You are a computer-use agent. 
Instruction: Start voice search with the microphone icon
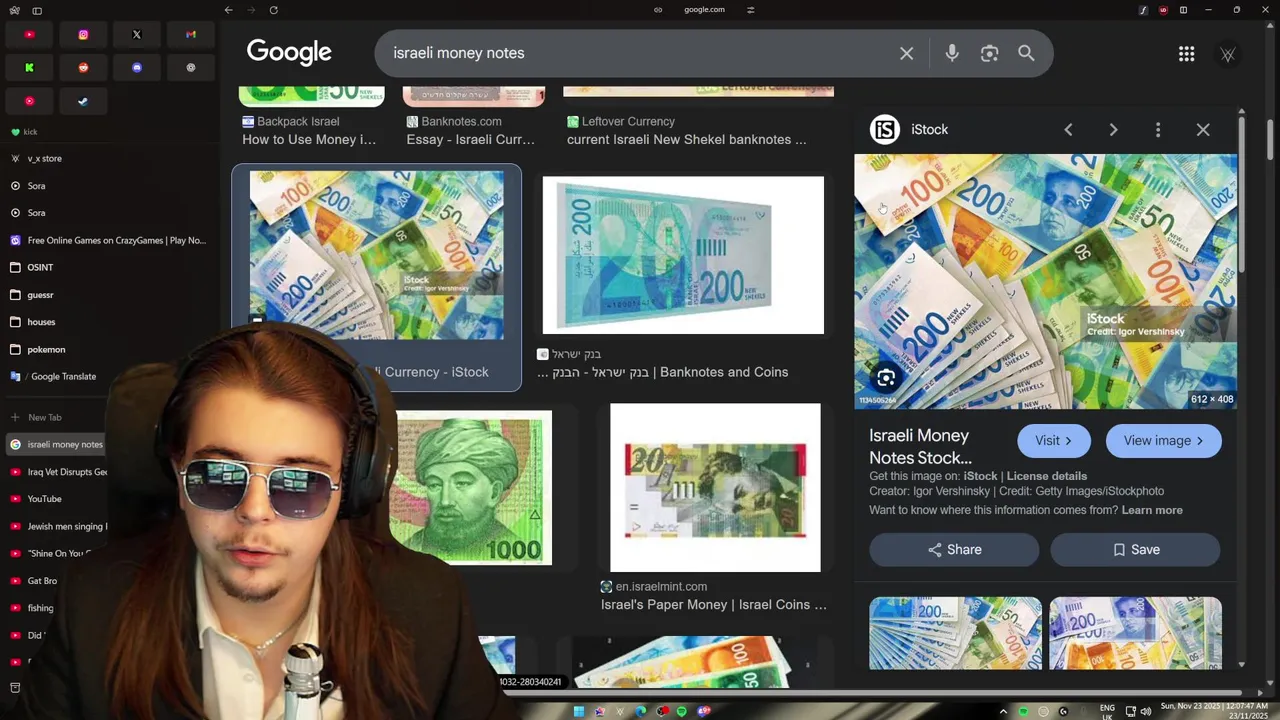951,53
